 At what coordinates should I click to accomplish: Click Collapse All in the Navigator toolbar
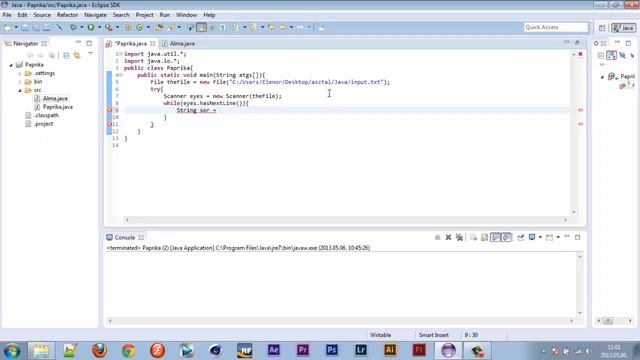pos(66,56)
